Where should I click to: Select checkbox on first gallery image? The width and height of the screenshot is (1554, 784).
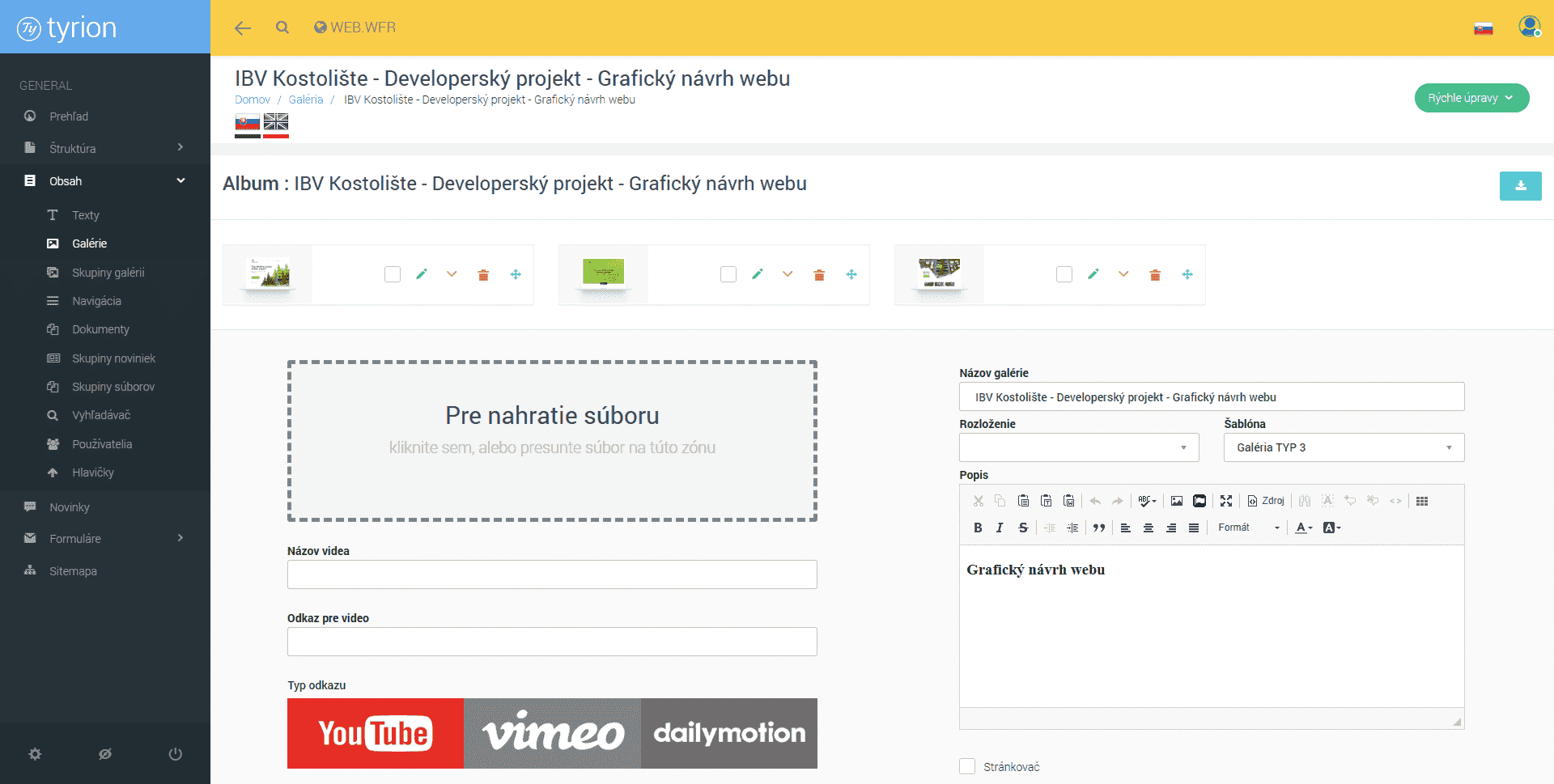click(x=393, y=275)
